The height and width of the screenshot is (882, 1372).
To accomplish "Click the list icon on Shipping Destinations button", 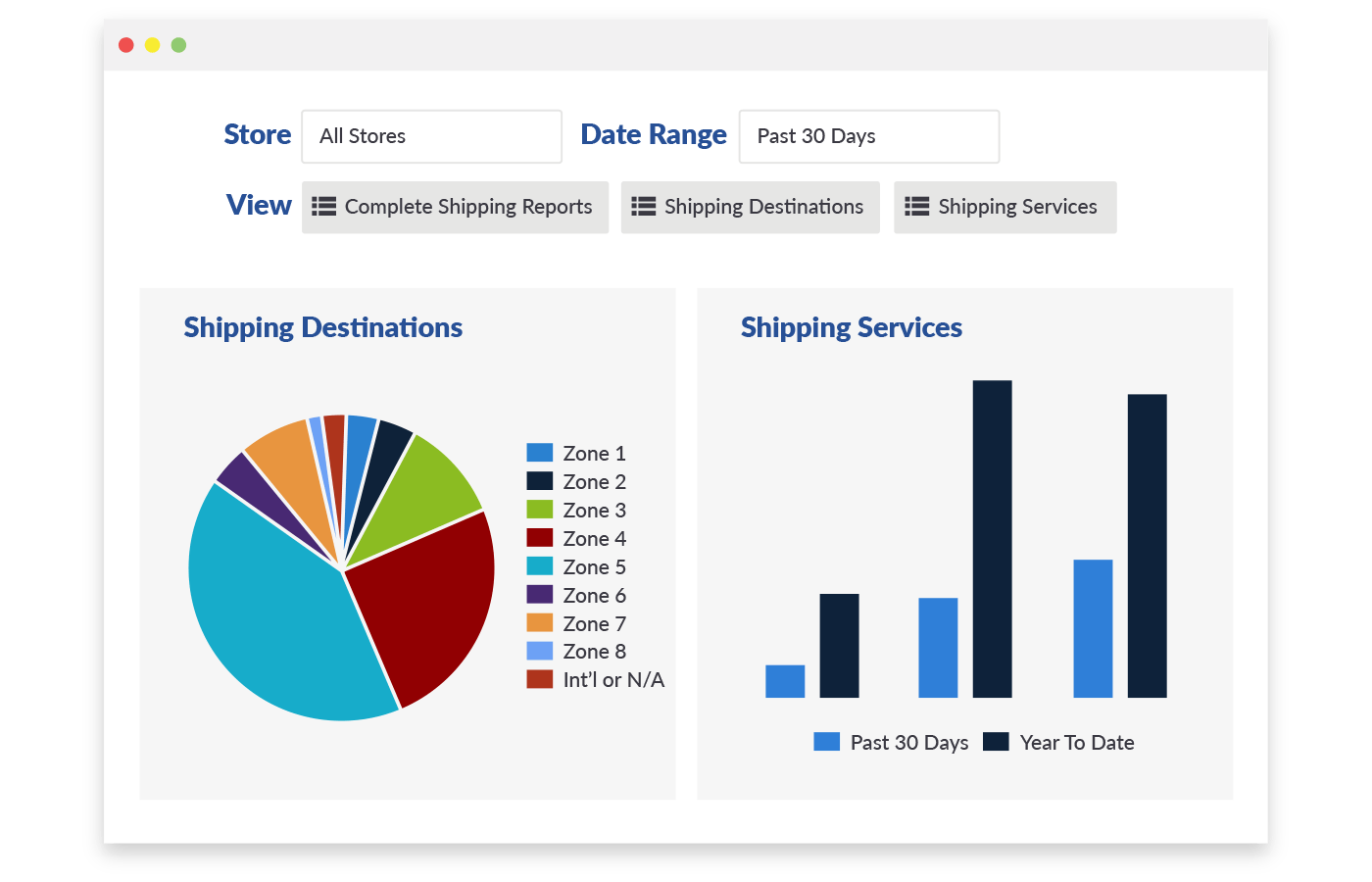I will point(644,207).
